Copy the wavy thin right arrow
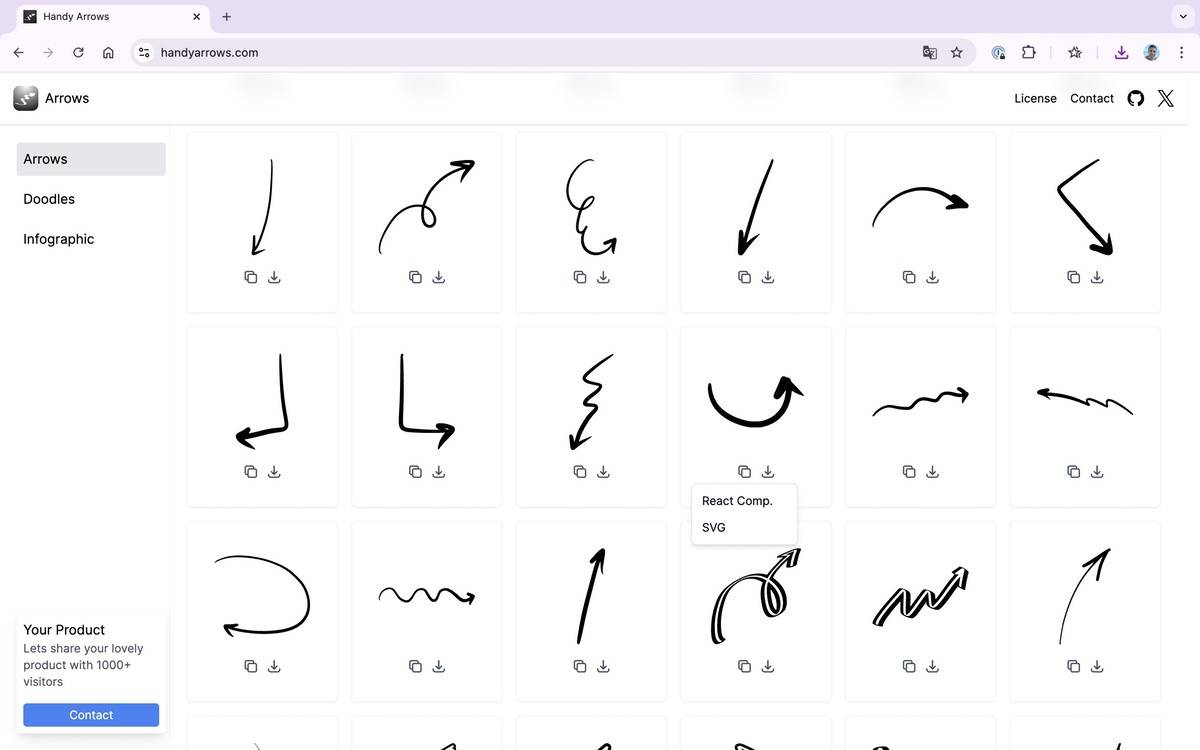 point(909,471)
